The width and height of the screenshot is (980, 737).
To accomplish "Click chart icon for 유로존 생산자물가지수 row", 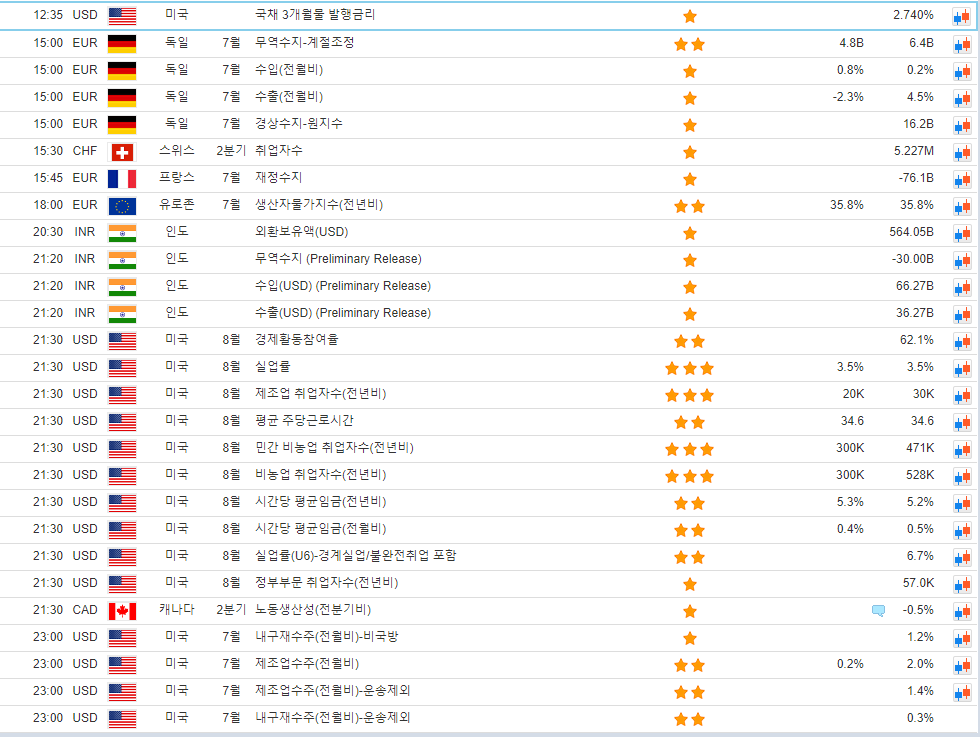I will click(x=962, y=206).
